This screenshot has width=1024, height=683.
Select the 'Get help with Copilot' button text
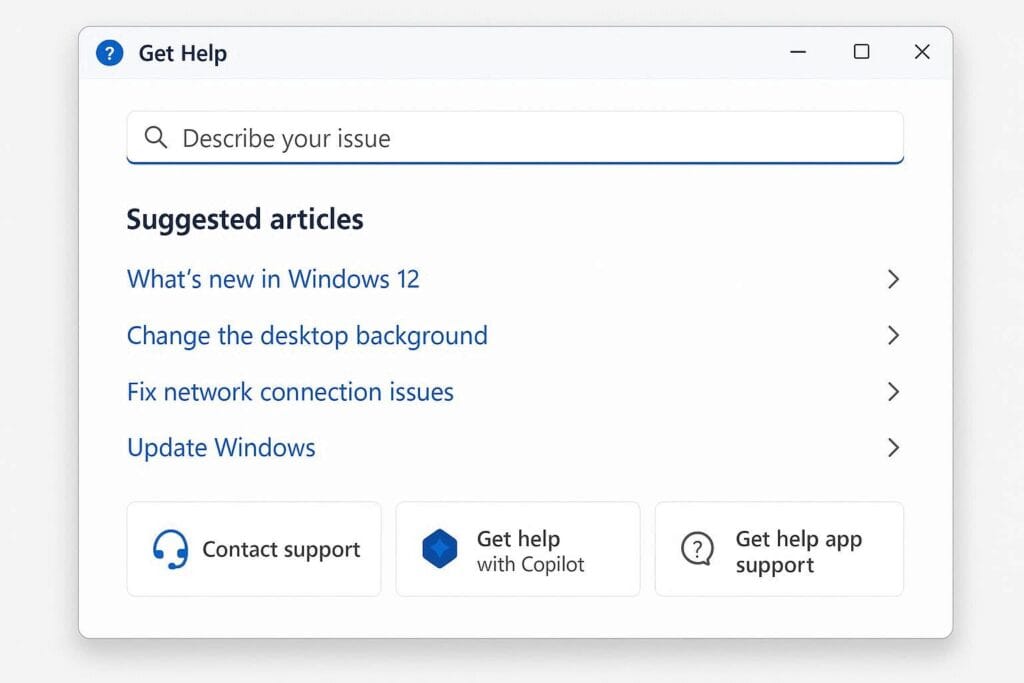pyautogui.click(x=530, y=551)
